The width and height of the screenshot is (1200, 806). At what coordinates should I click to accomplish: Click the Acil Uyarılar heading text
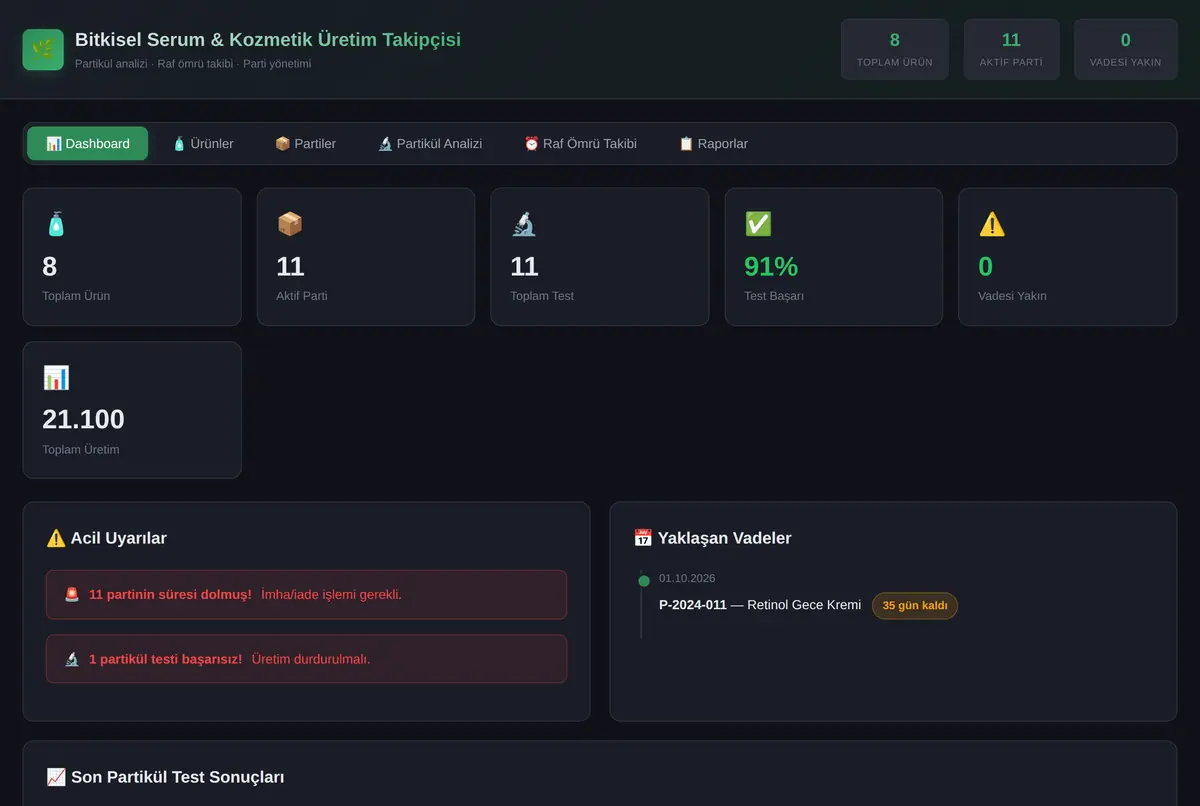119,538
